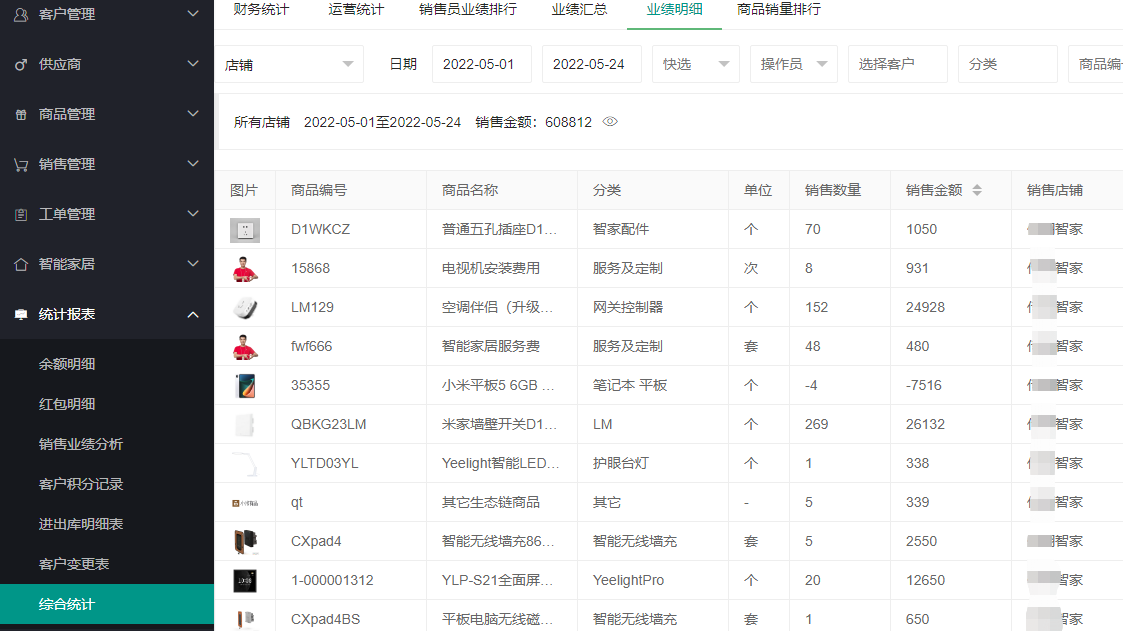The width and height of the screenshot is (1123, 631).
Task: Open CXpad4 wireless wall charger image
Action: 245,541
